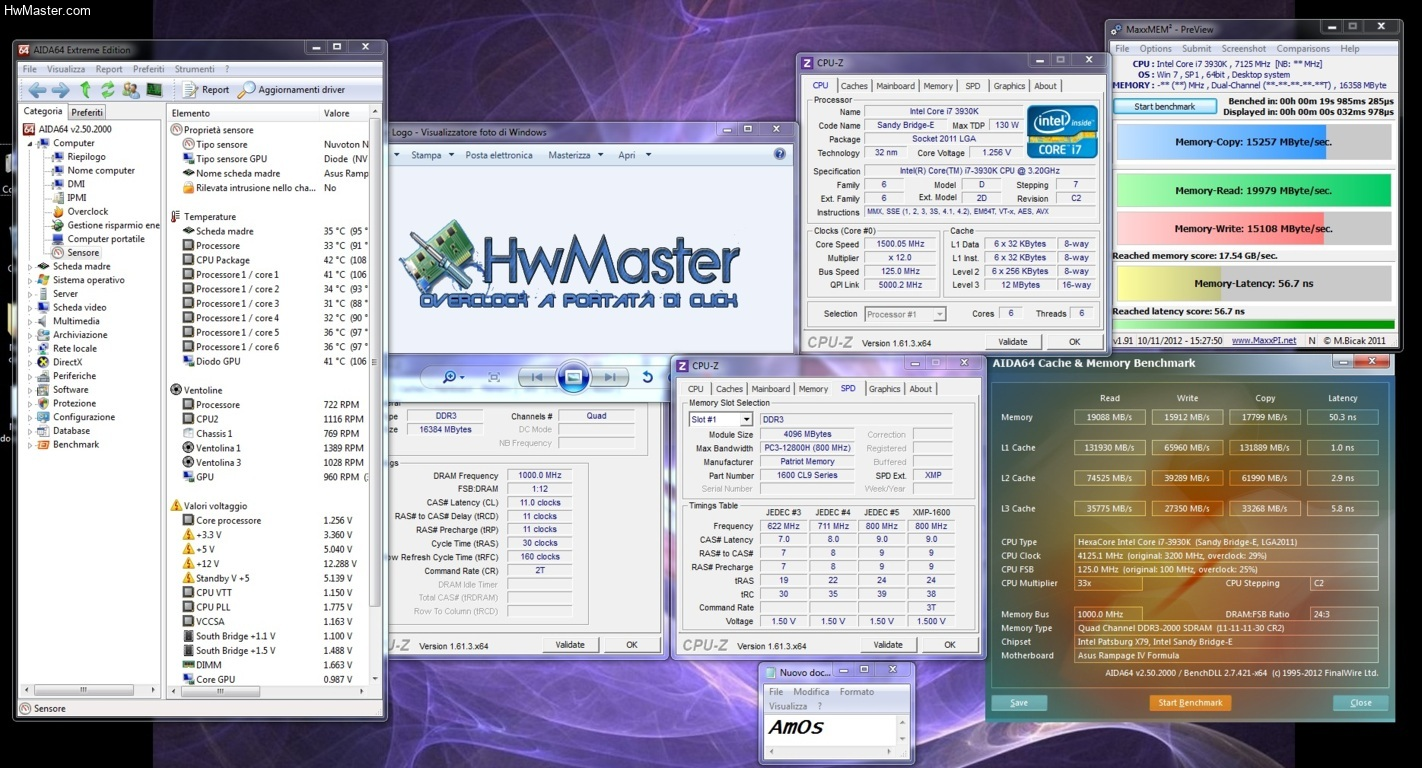Click Memory-Latency bar in MaxxMEM
The height and width of the screenshot is (768, 1422).
point(1253,283)
